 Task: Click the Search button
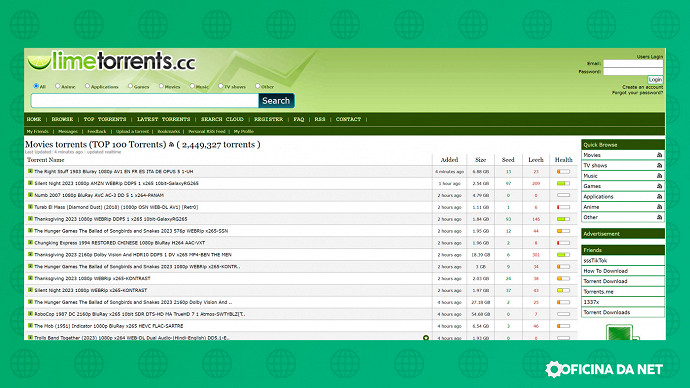[276, 101]
